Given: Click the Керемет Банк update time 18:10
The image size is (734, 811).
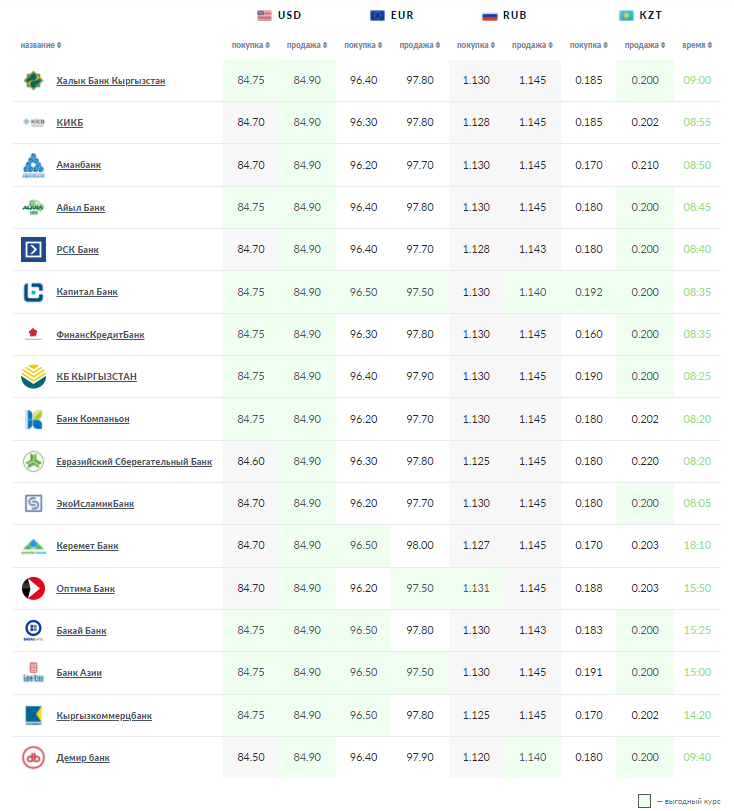Looking at the screenshot, I should coord(696,546).
